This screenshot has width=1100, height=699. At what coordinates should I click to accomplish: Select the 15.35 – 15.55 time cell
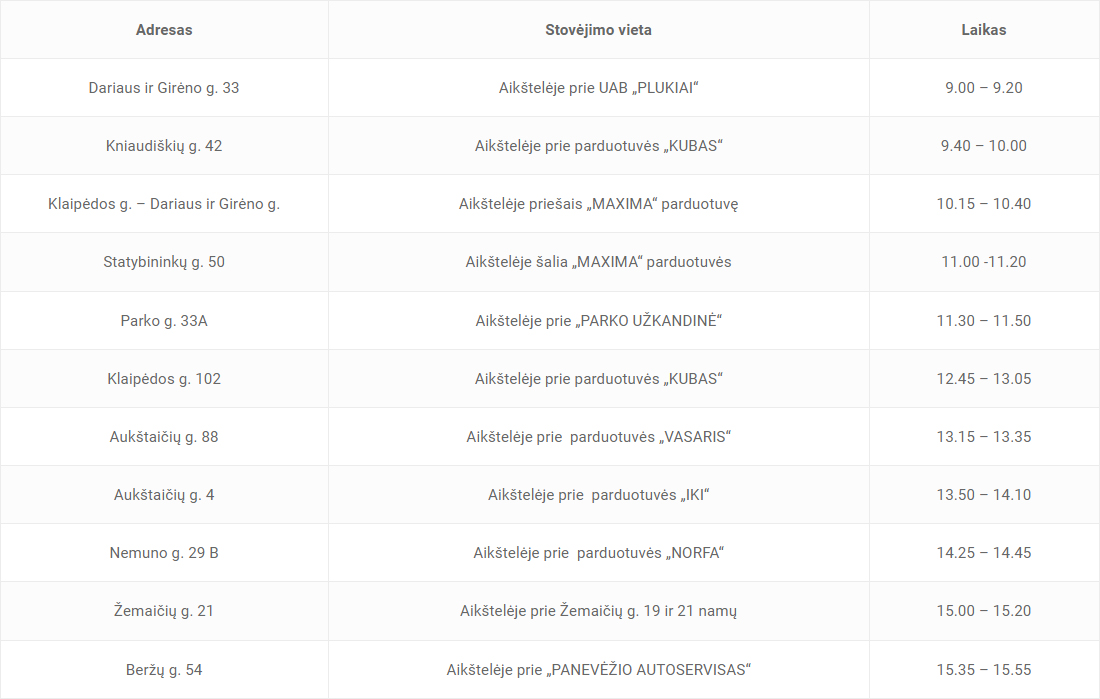click(x=983, y=670)
